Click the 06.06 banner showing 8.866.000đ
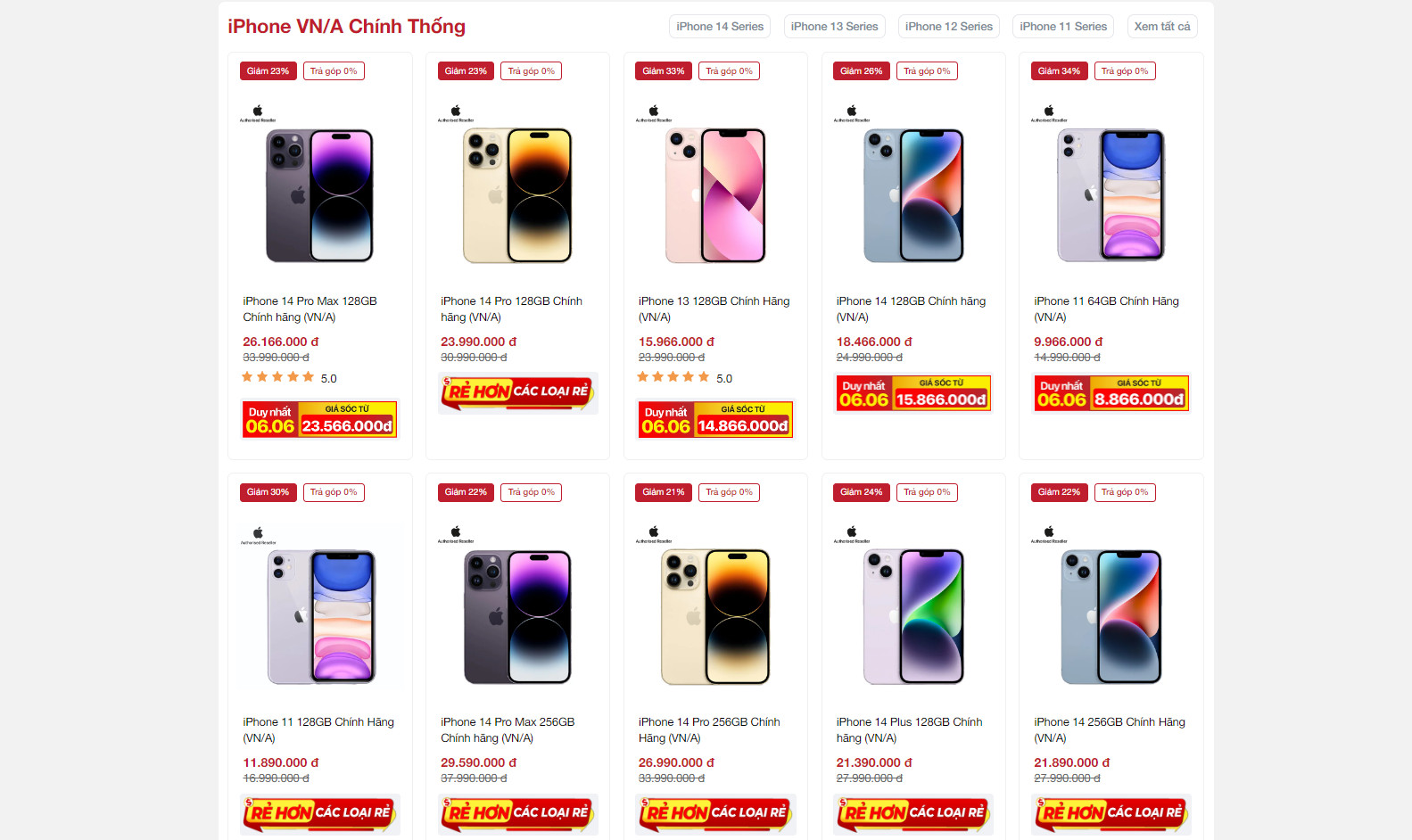The height and width of the screenshot is (840, 1412). 1111,393
